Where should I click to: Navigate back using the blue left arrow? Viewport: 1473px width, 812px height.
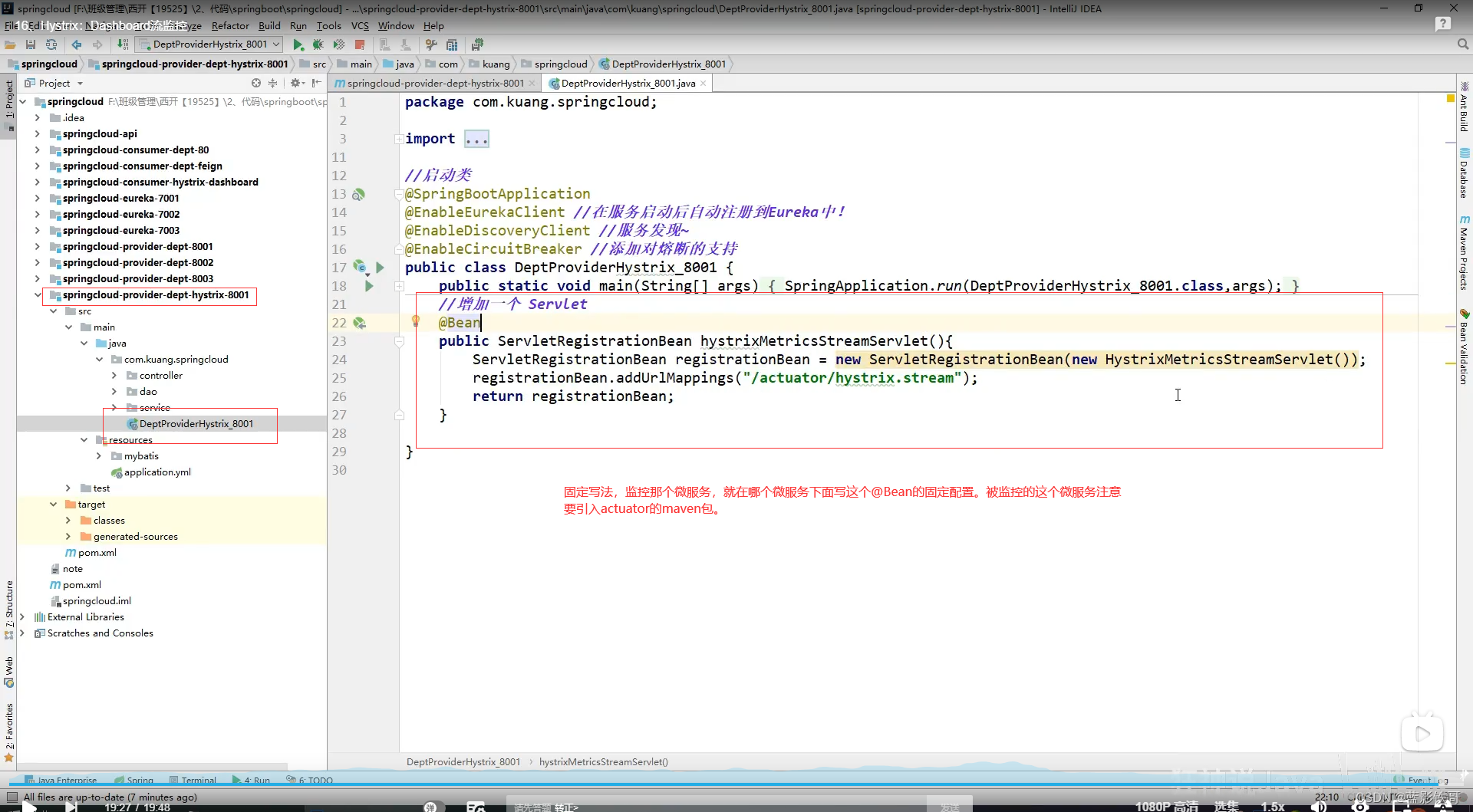point(77,44)
